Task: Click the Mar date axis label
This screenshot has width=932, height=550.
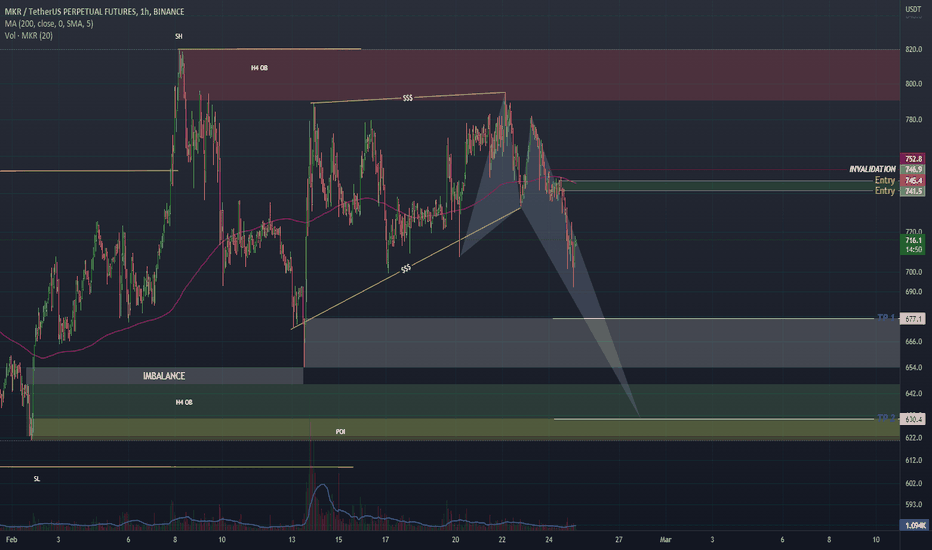Action: (665, 540)
